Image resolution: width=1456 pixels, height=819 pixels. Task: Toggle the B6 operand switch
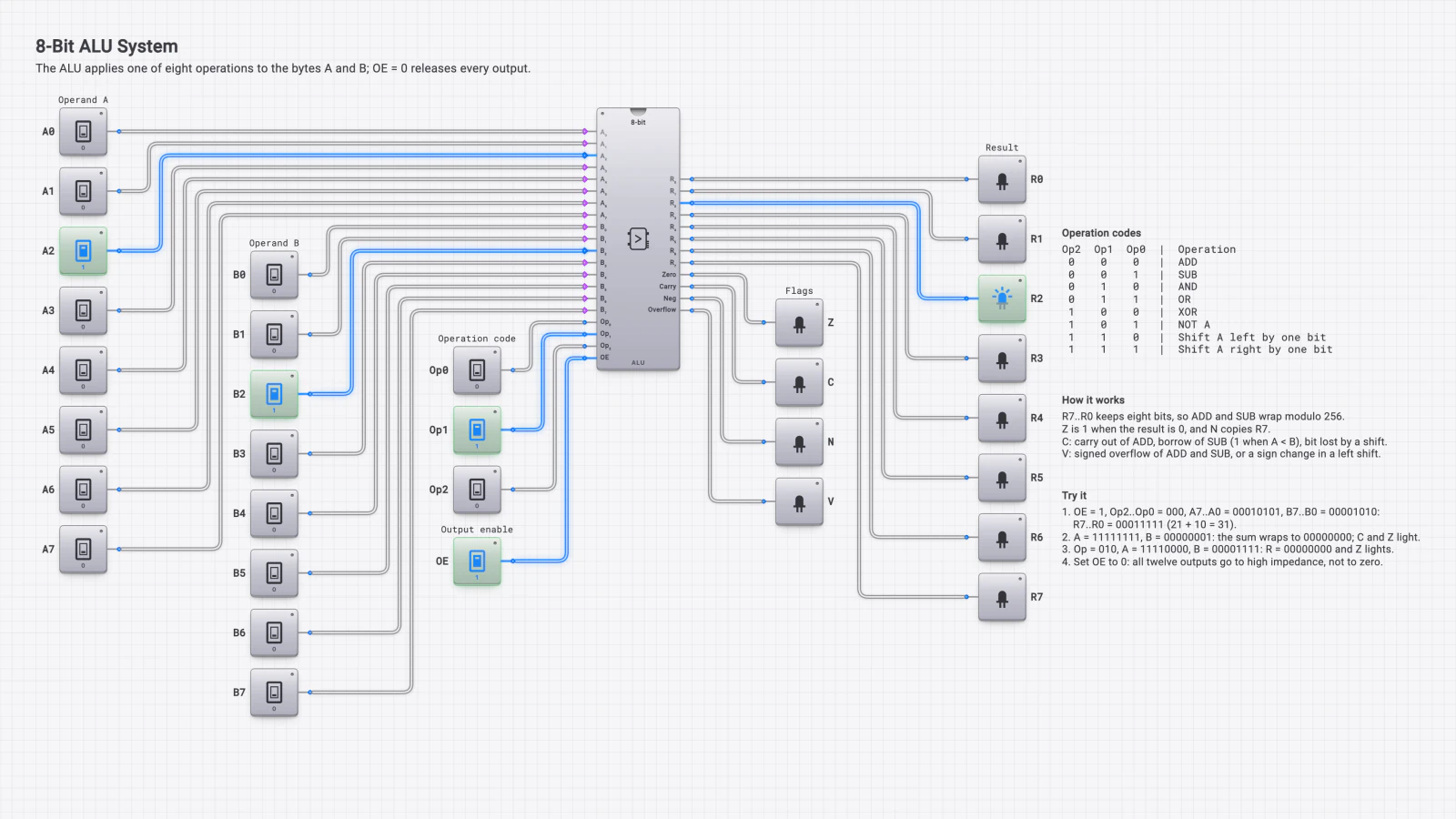(274, 632)
